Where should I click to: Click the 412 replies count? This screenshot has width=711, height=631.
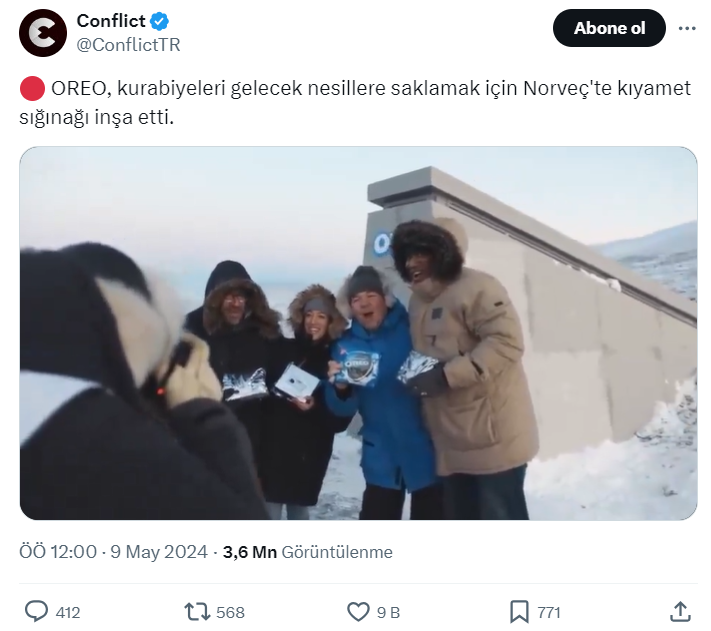click(68, 612)
